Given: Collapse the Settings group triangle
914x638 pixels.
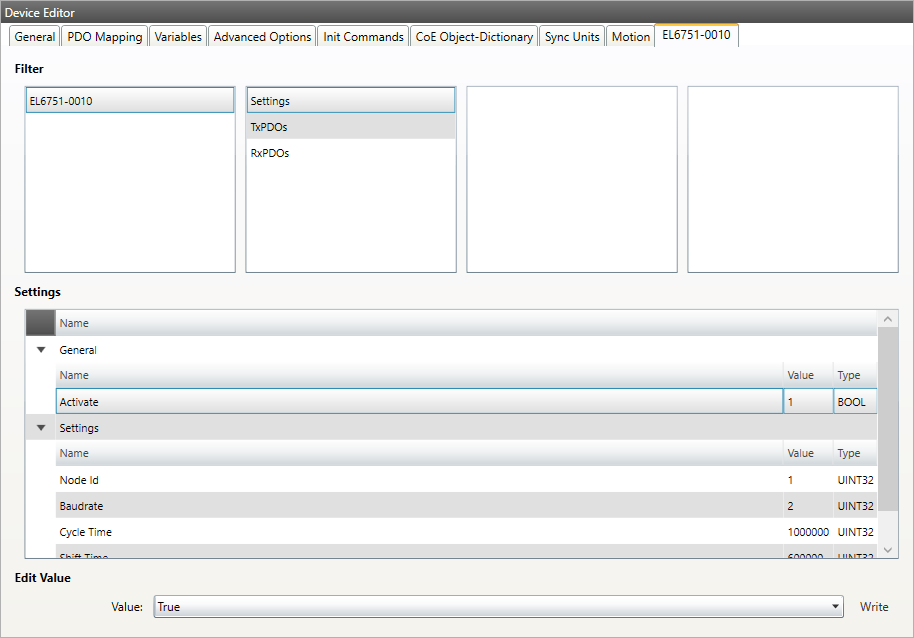Looking at the screenshot, I should pos(41,428).
